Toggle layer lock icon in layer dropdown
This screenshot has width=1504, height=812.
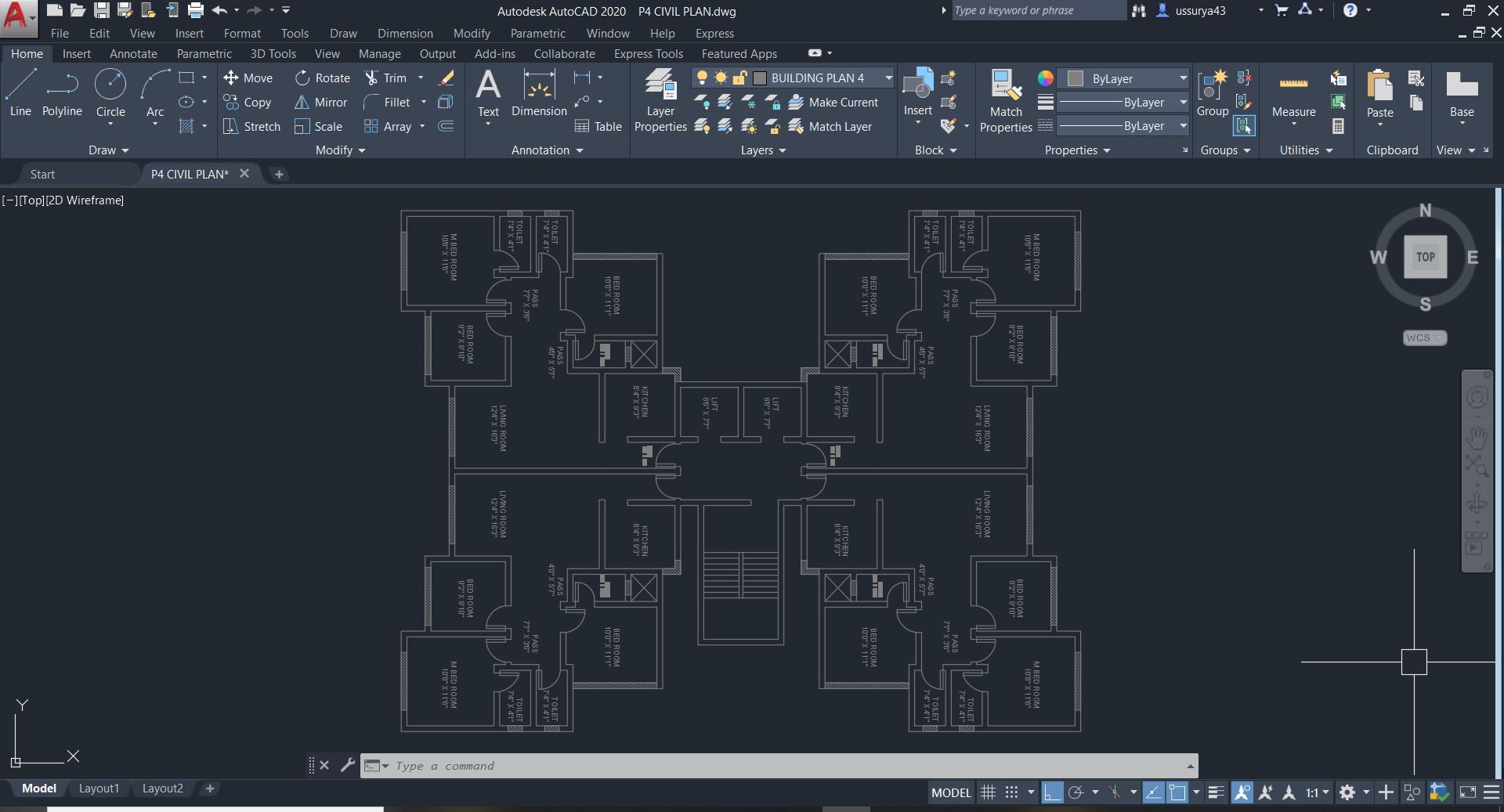739,78
